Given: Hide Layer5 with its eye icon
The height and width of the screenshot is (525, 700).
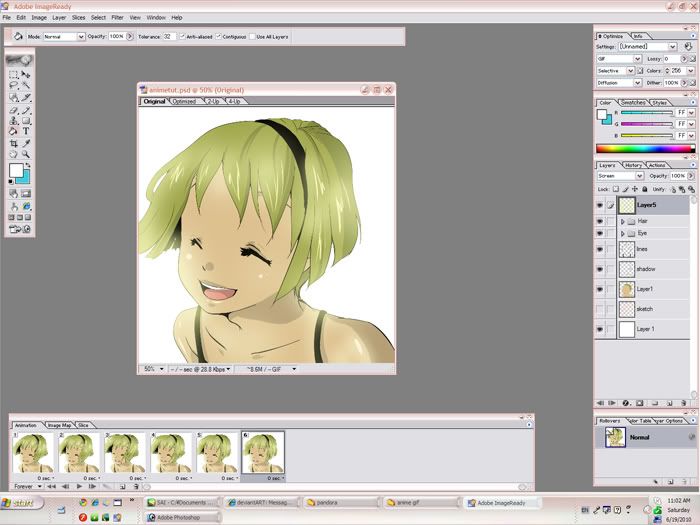Looking at the screenshot, I should point(600,205).
